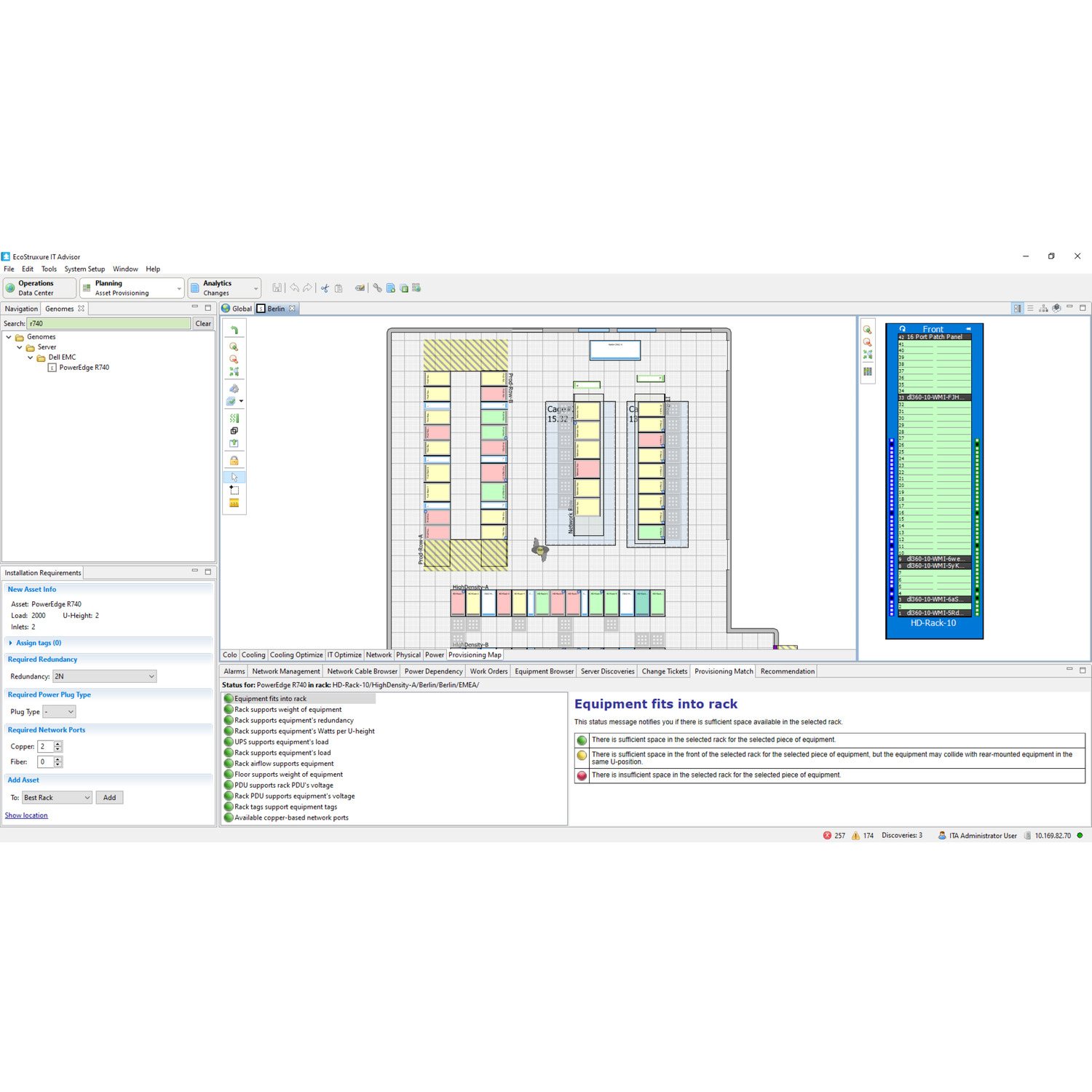Select the marquee selection tool
Screen dimensions: 1092x1092
pyautogui.click(x=234, y=490)
